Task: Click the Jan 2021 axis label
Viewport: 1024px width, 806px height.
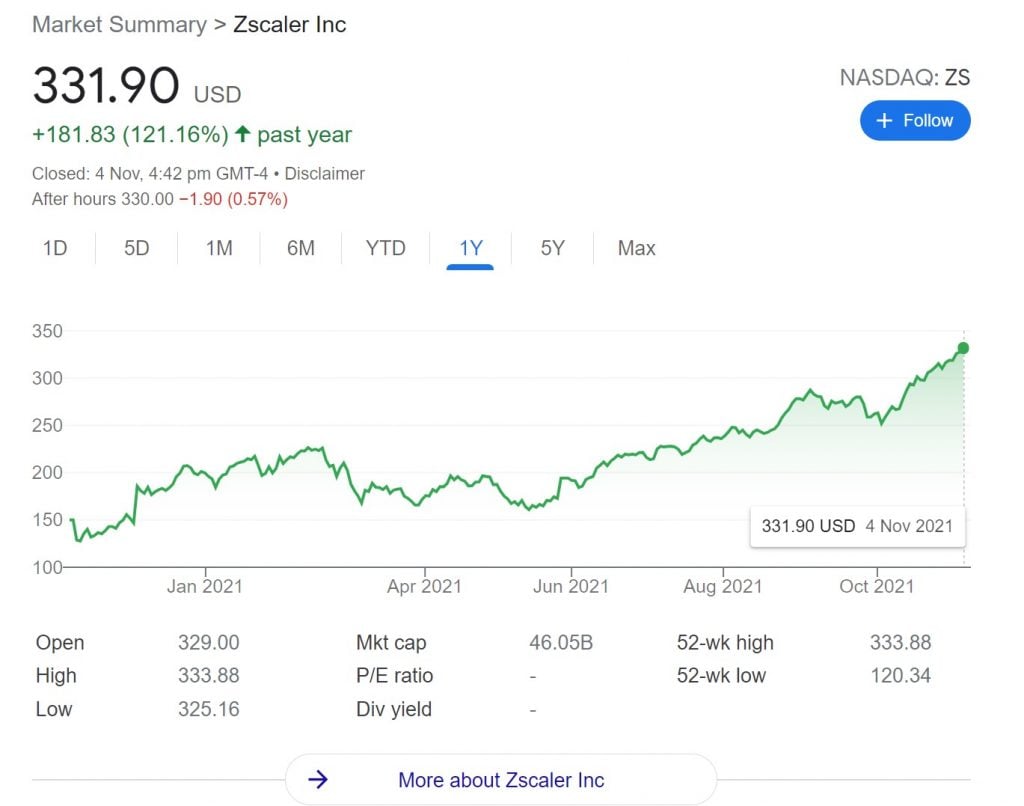Action: [x=204, y=587]
